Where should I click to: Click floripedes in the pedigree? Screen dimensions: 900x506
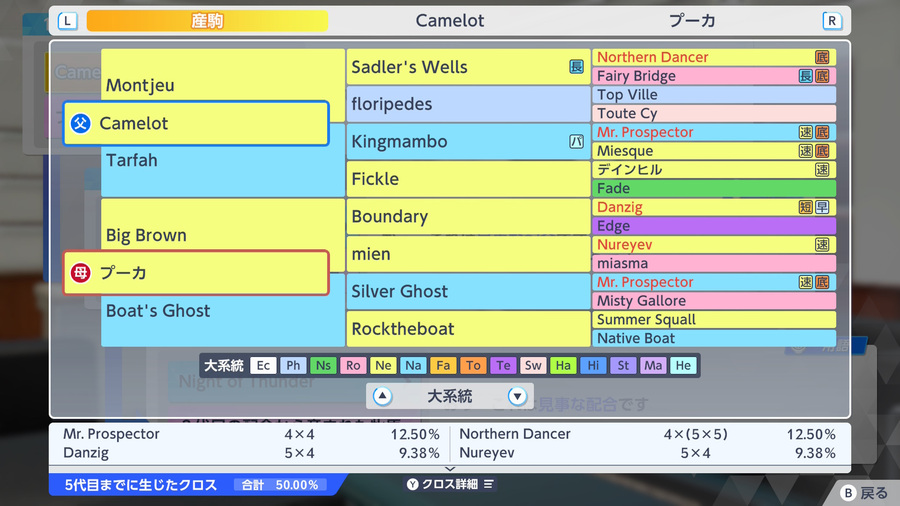tap(468, 104)
